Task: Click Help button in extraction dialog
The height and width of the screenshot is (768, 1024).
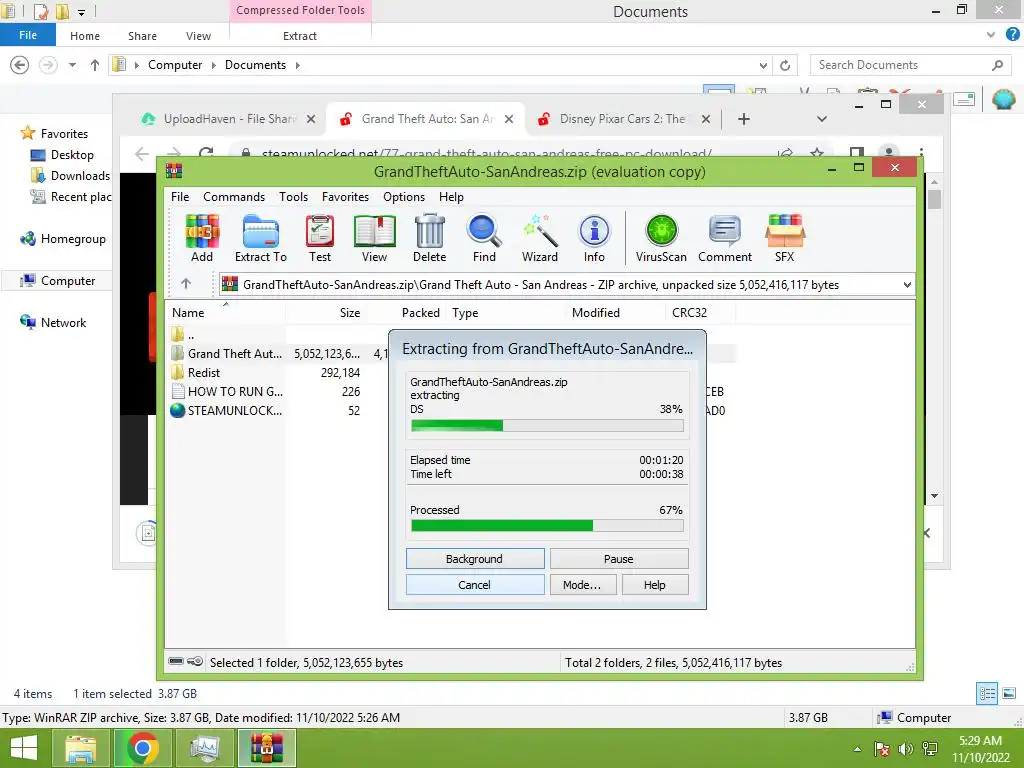Action: 654,585
